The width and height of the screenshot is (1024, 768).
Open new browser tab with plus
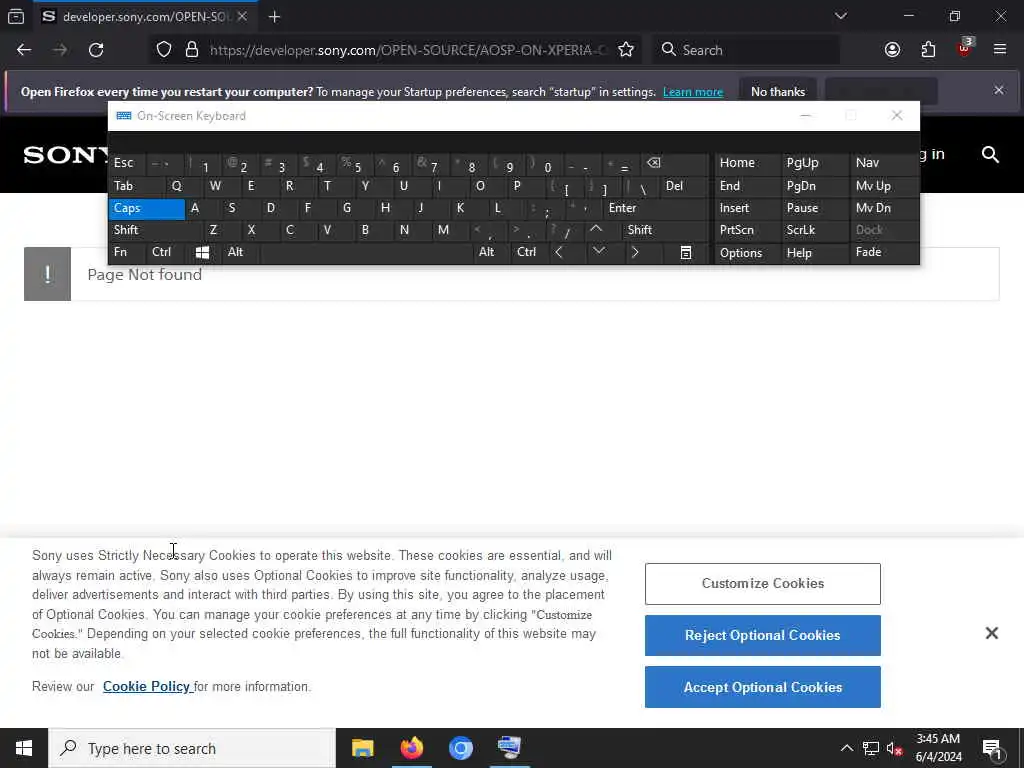click(274, 17)
